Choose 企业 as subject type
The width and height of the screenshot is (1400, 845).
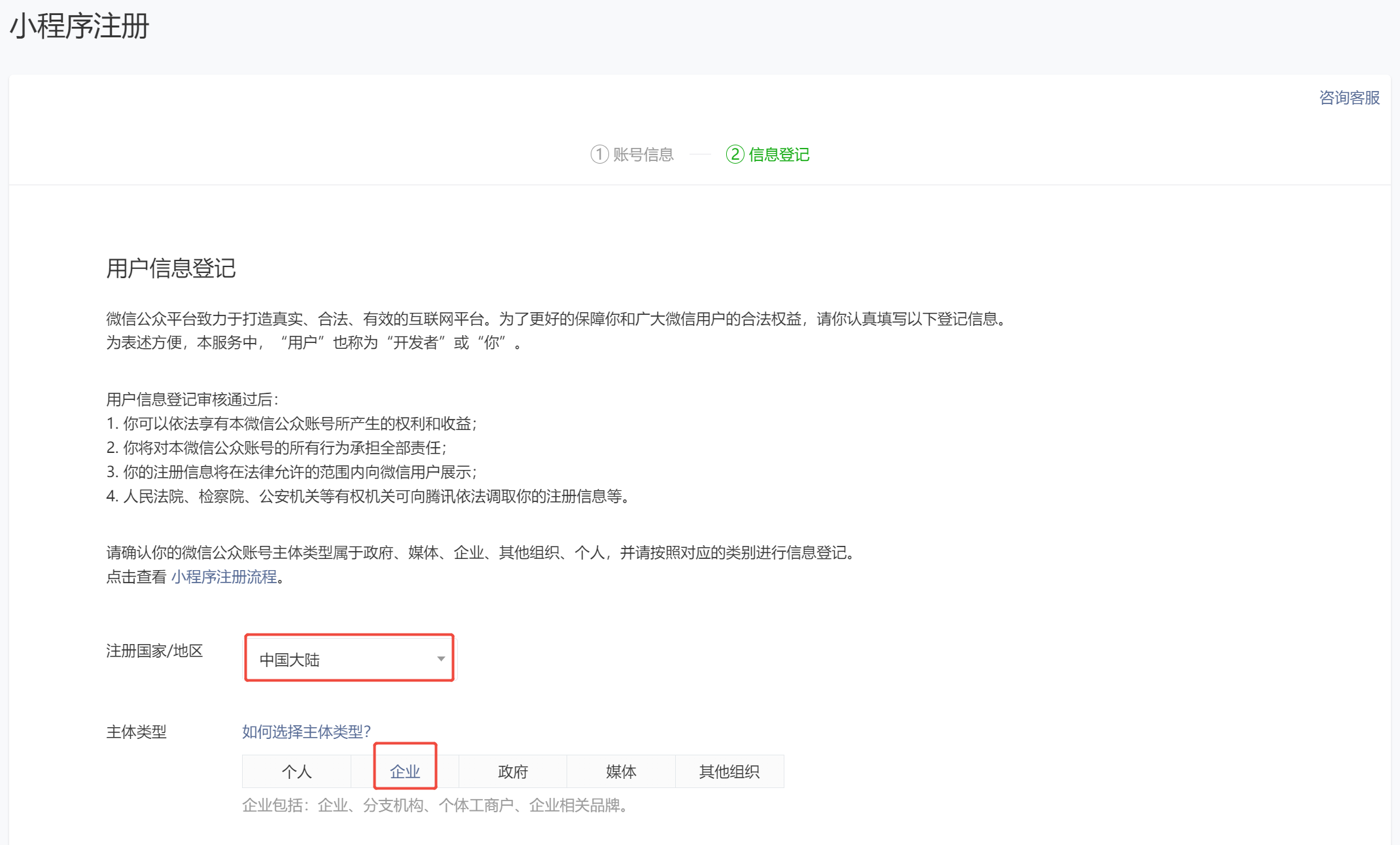tap(405, 772)
